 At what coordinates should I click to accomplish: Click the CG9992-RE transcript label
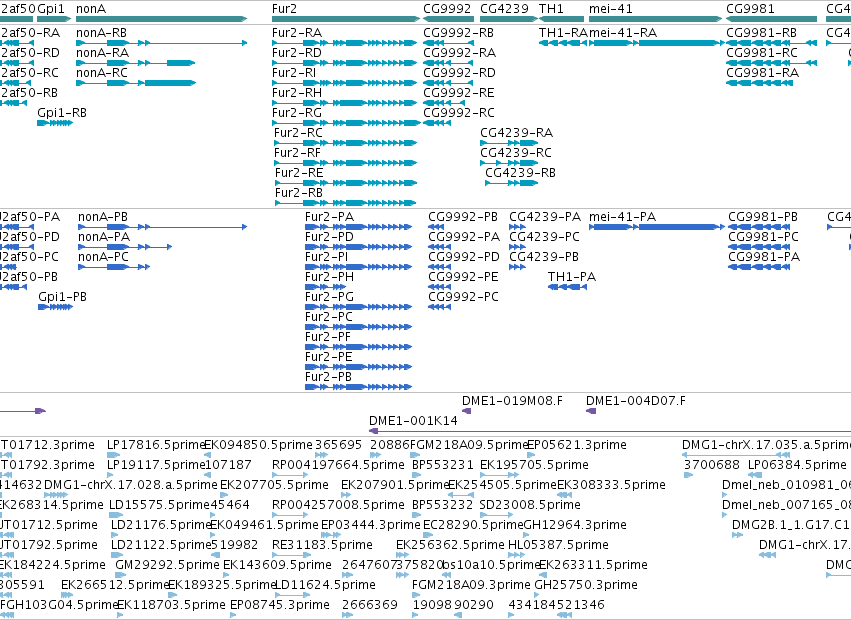(x=459, y=93)
